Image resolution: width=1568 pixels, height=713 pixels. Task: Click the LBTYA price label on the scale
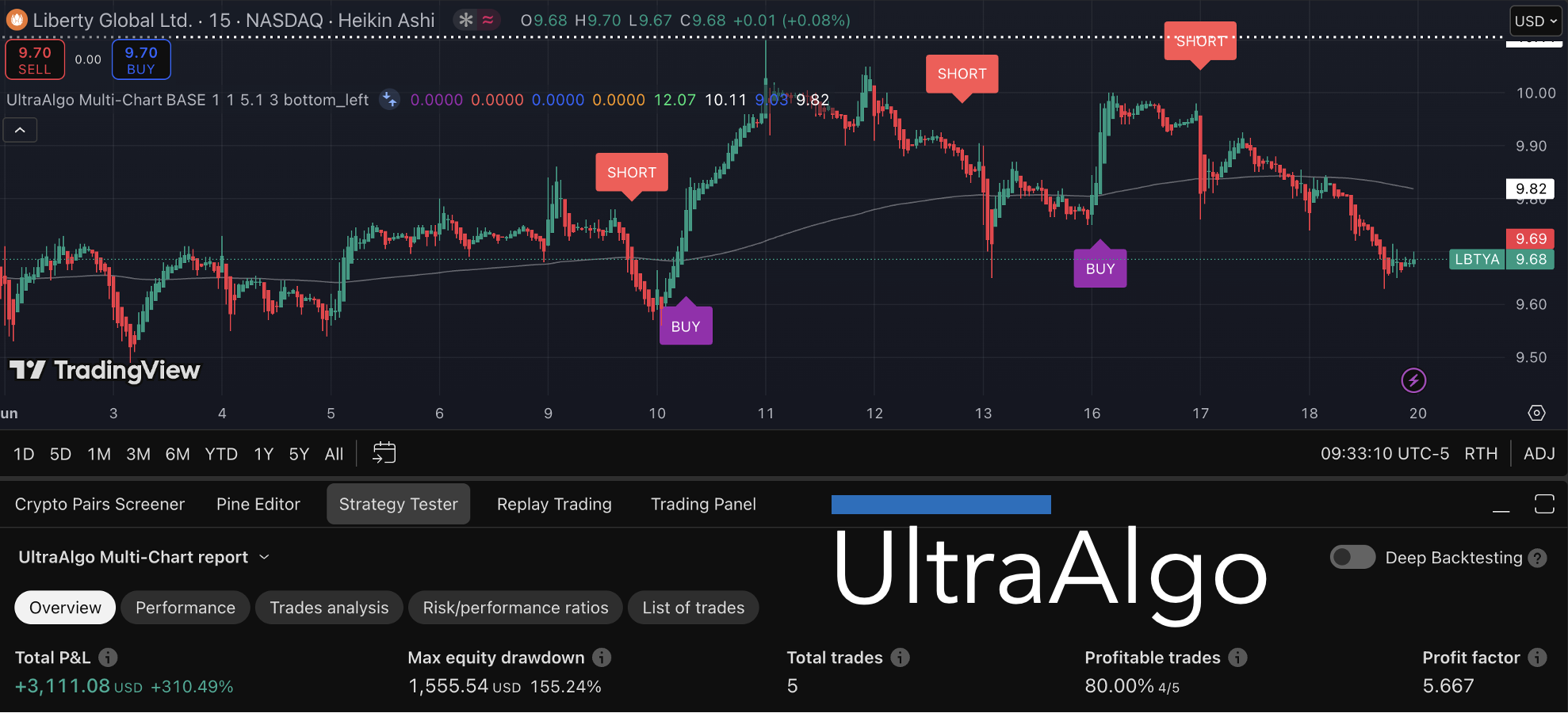pos(1477,259)
